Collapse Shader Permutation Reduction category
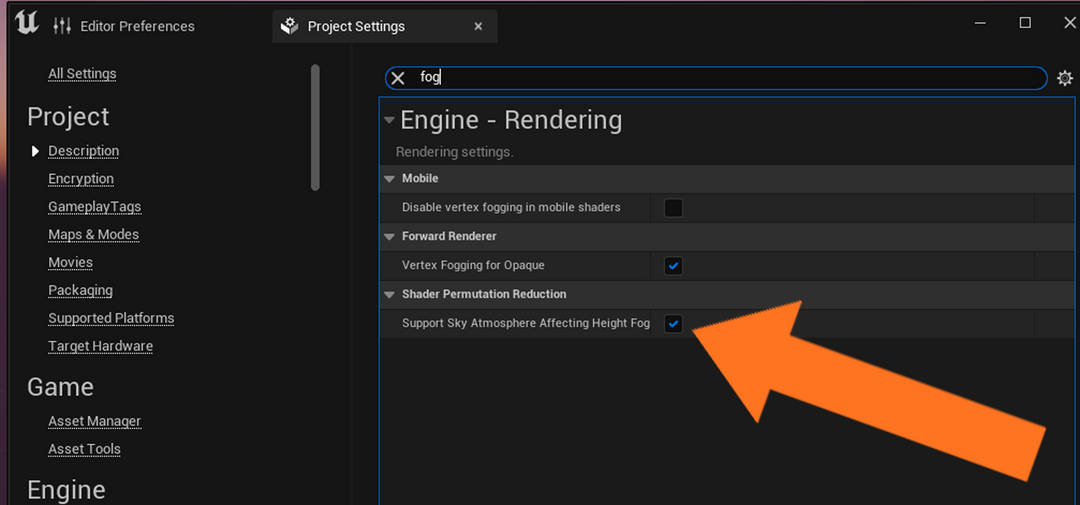 pos(389,295)
